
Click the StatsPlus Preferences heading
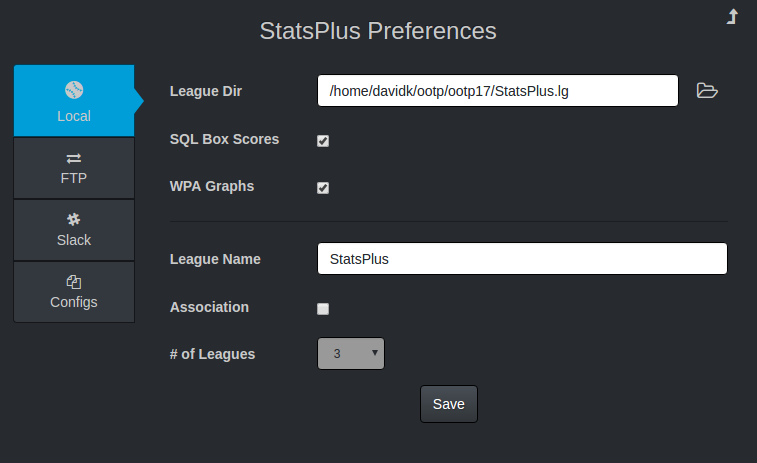[x=378, y=31]
